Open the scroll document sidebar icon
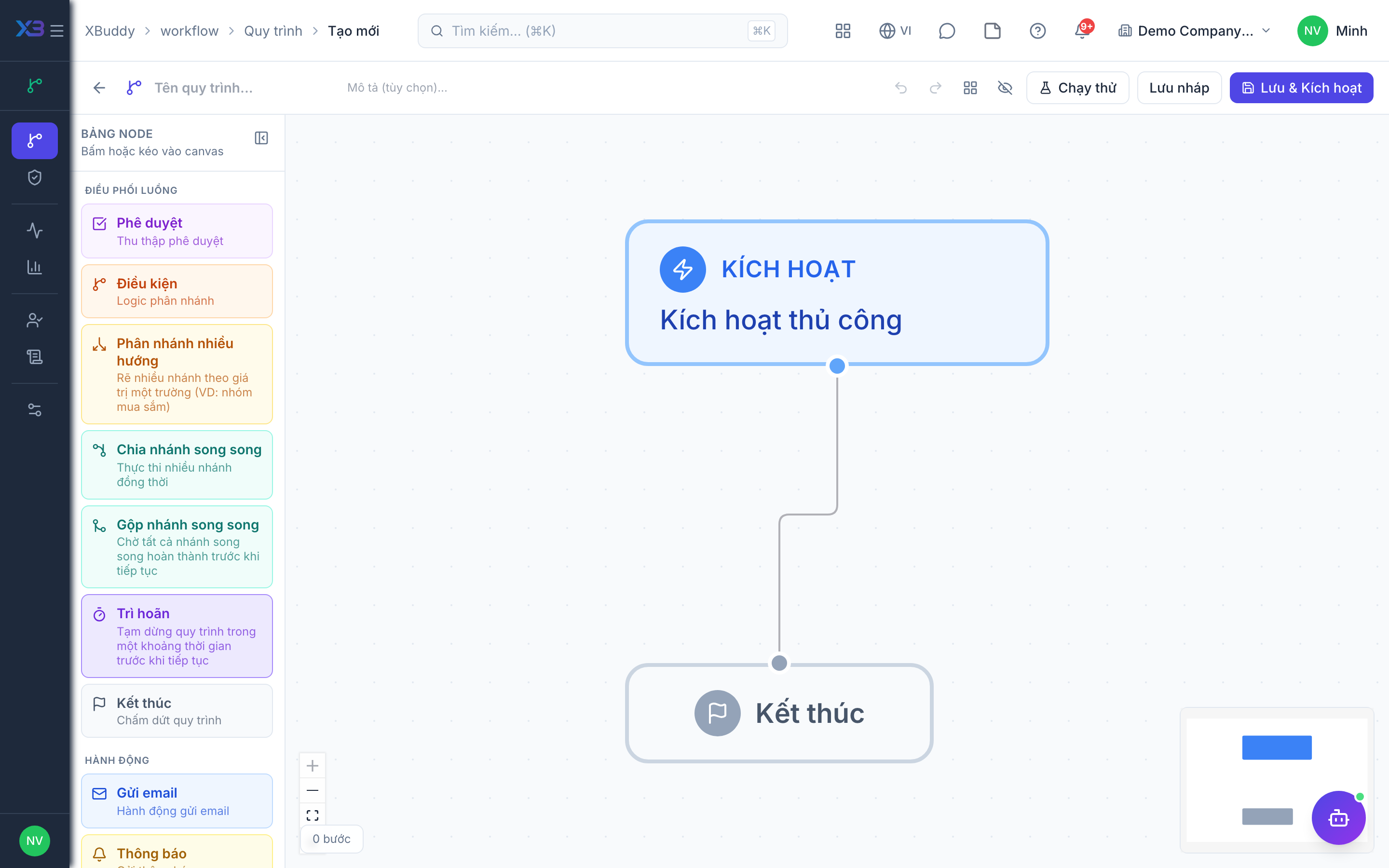Screen dimensions: 1389x868 tap(34, 356)
